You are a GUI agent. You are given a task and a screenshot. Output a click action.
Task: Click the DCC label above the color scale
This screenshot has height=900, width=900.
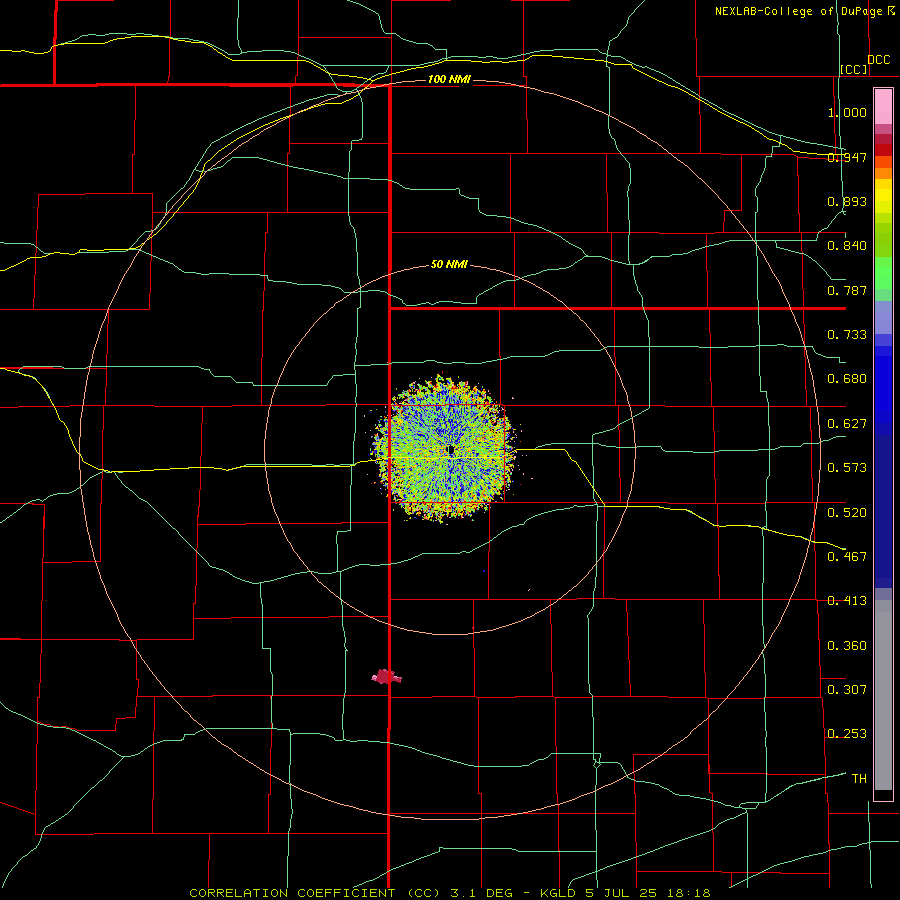point(879,59)
